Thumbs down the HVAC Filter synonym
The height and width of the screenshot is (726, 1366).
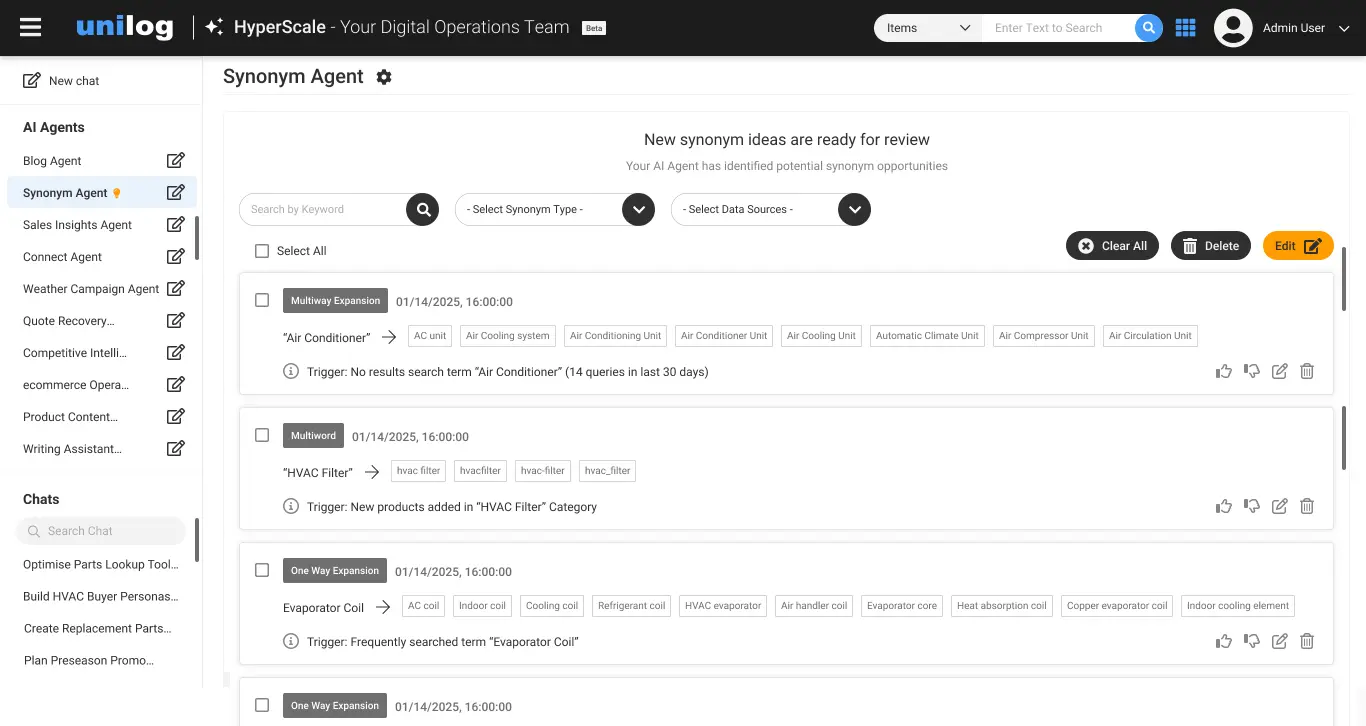tap(1252, 506)
